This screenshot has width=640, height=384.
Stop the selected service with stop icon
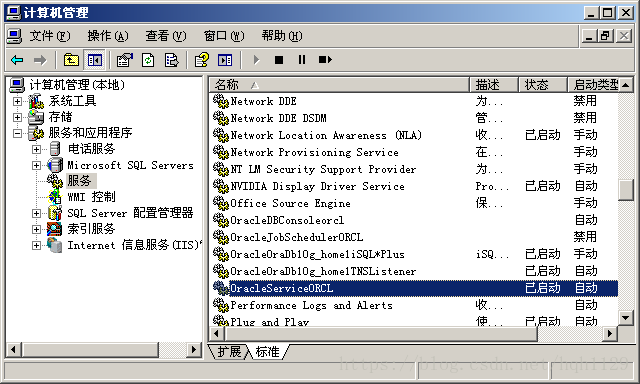[x=279, y=60]
